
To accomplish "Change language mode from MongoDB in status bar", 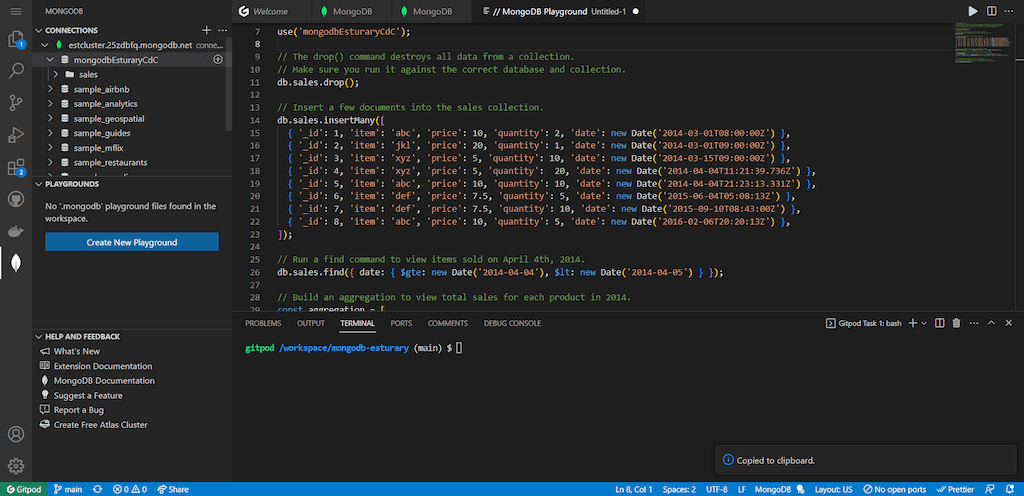I will (773, 489).
